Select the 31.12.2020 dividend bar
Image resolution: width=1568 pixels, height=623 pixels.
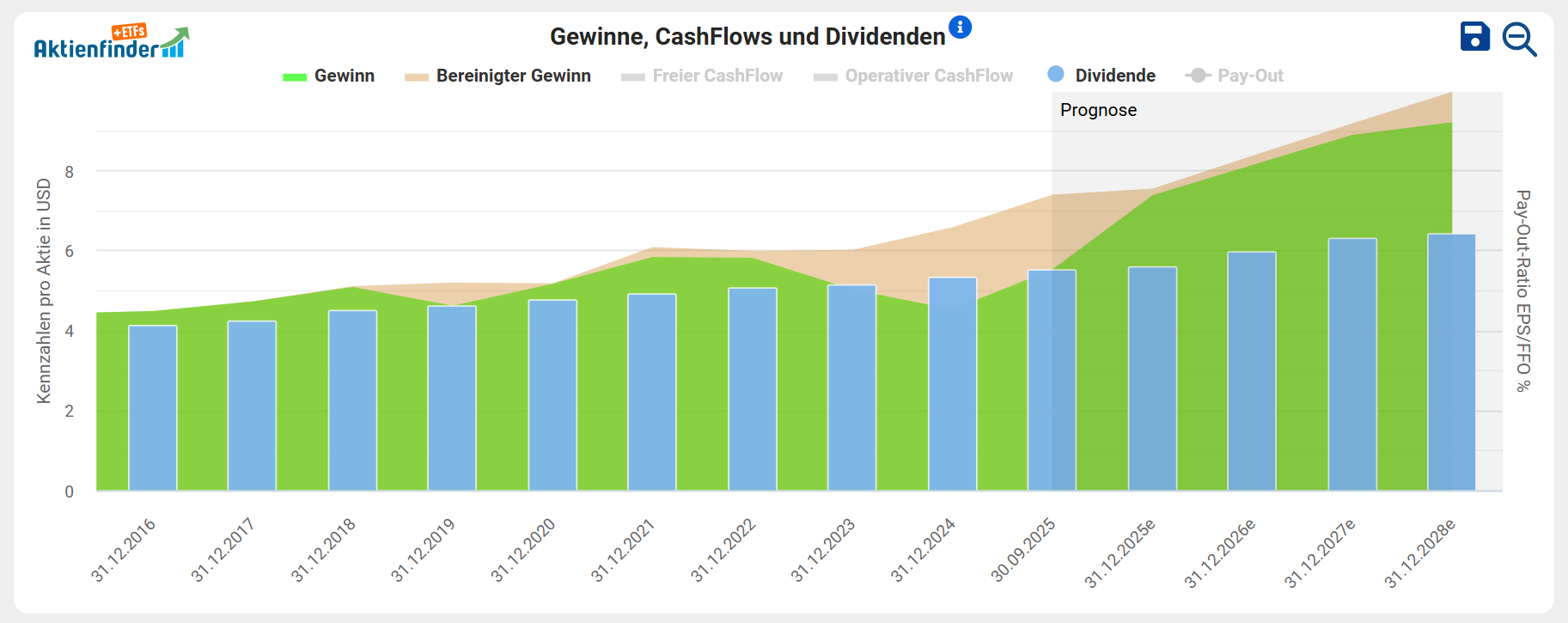[x=552, y=395]
